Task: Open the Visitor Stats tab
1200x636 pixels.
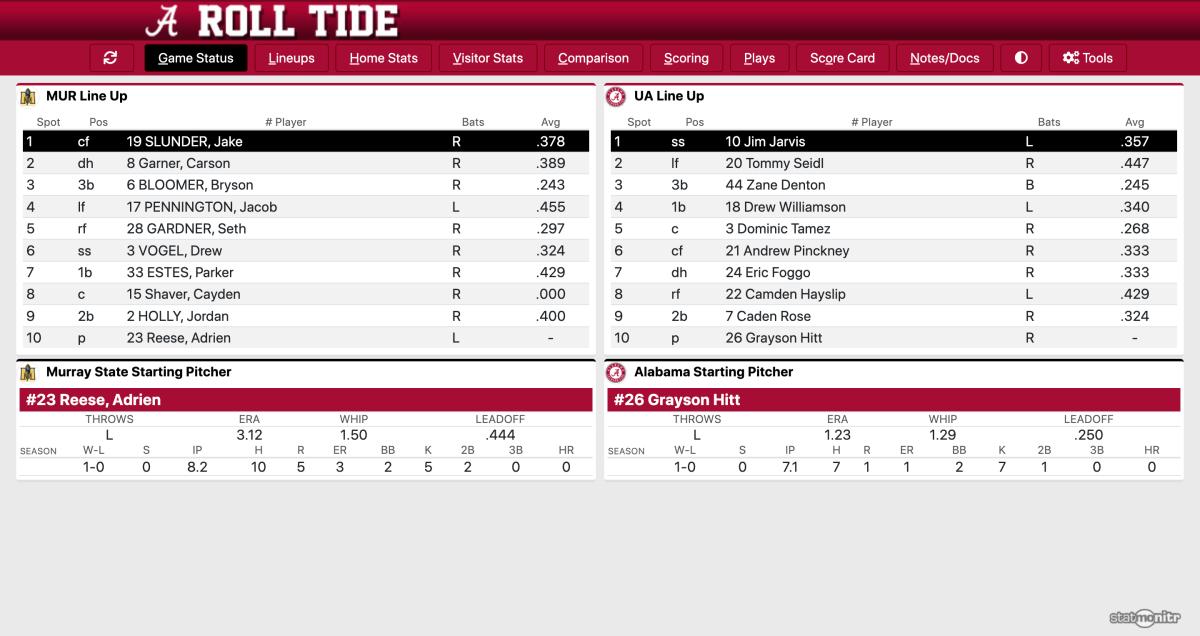Action: click(x=488, y=58)
